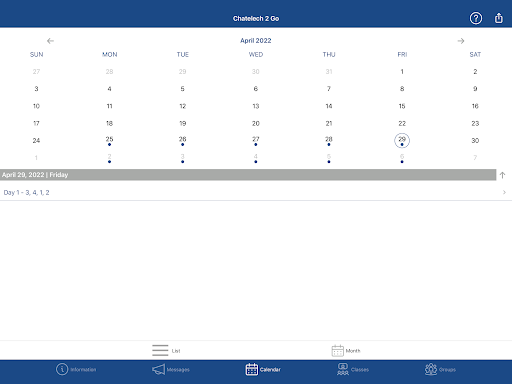The height and width of the screenshot is (384, 512).
Task: Select April 15 on the calendar
Action: pyautogui.click(x=402, y=106)
